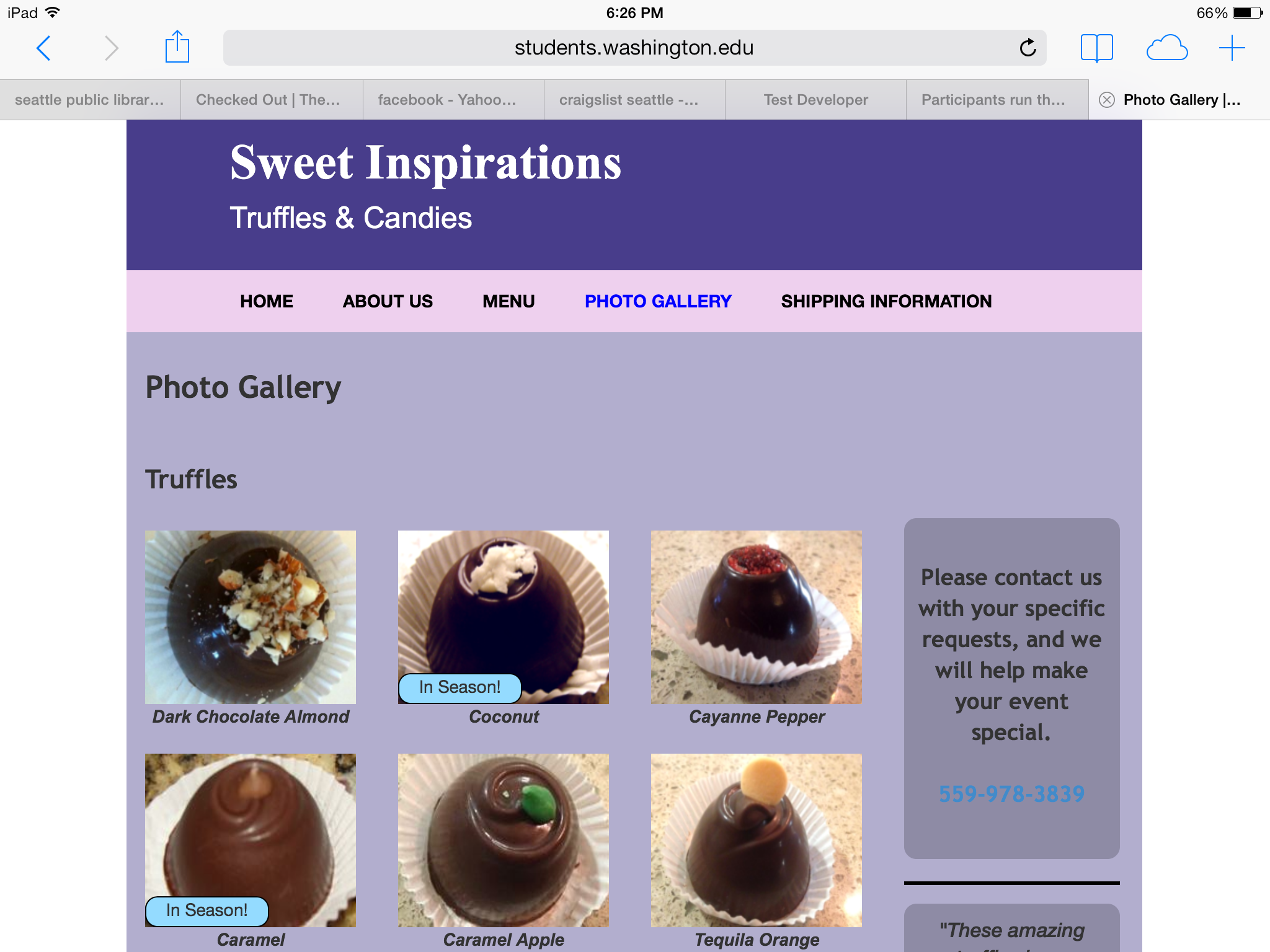Open the Tequila Orange truffle photo
Viewport: 1270px width, 952px height.
(757, 840)
